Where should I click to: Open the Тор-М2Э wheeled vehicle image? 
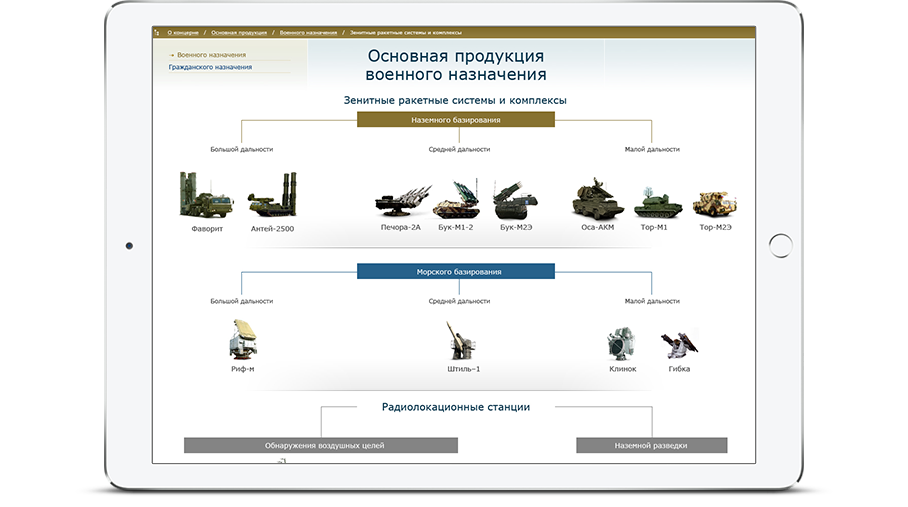[x=715, y=204]
